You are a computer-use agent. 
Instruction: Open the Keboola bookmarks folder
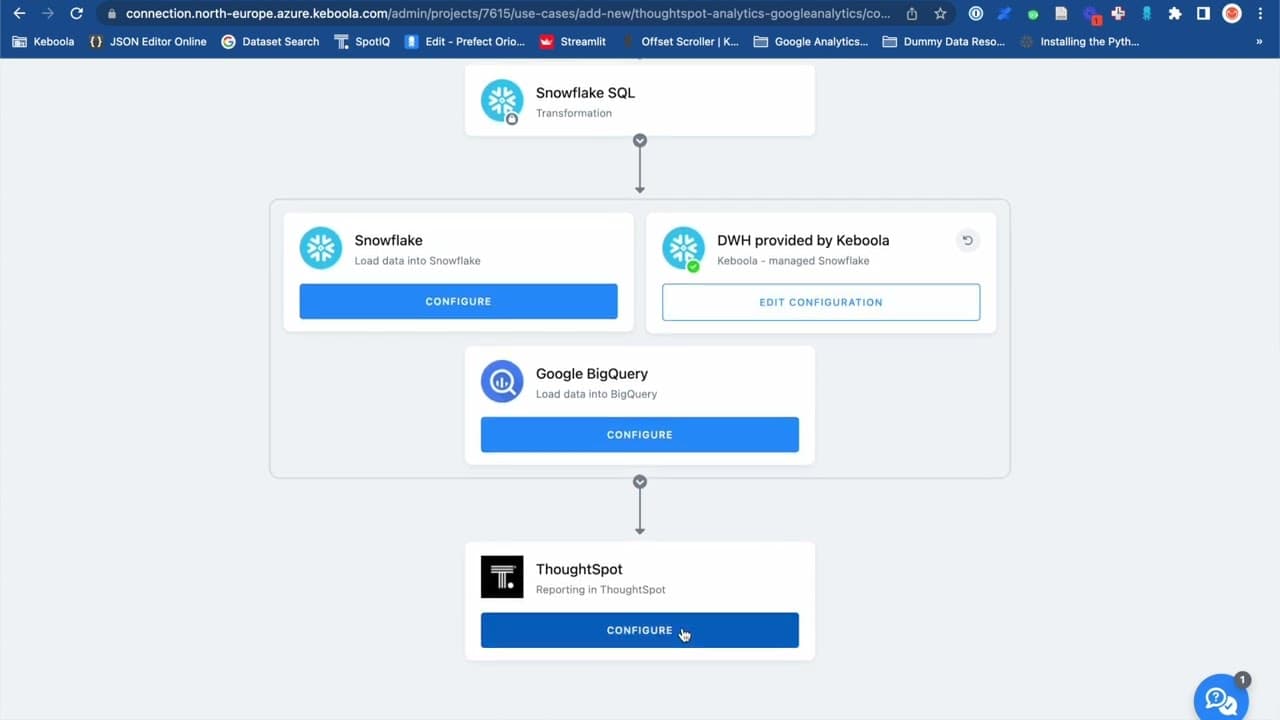click(43, 42)
